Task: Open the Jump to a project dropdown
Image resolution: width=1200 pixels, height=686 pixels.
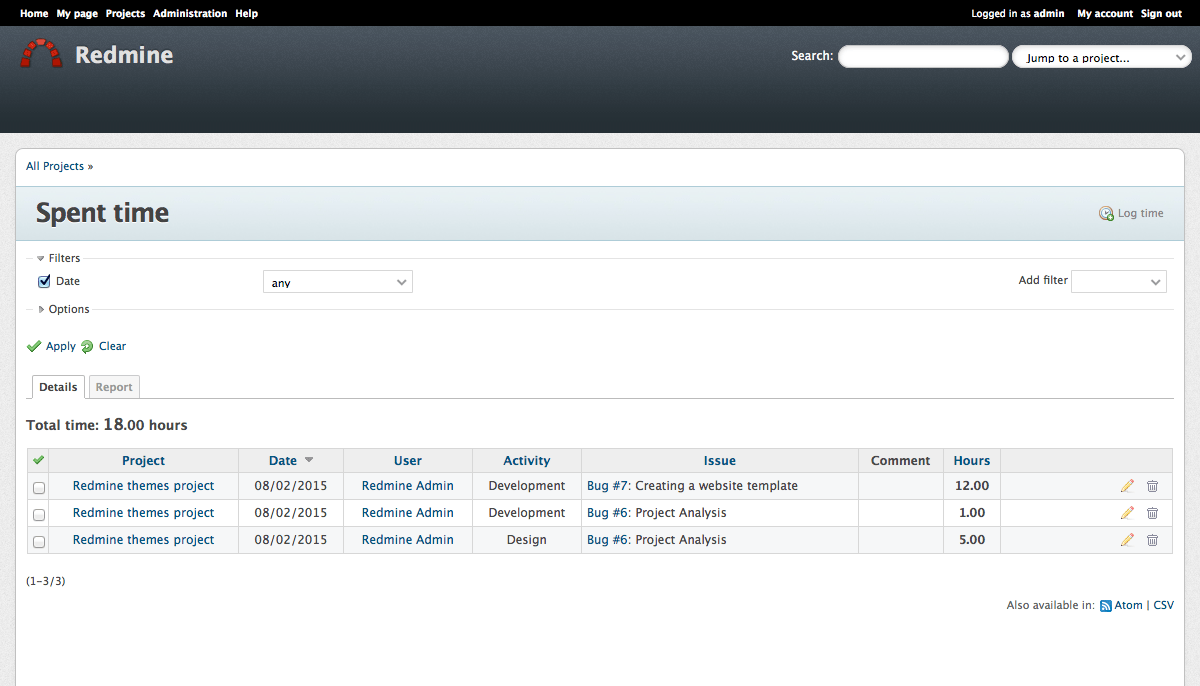Action: pyautogui.click(x=1101, y=58)
